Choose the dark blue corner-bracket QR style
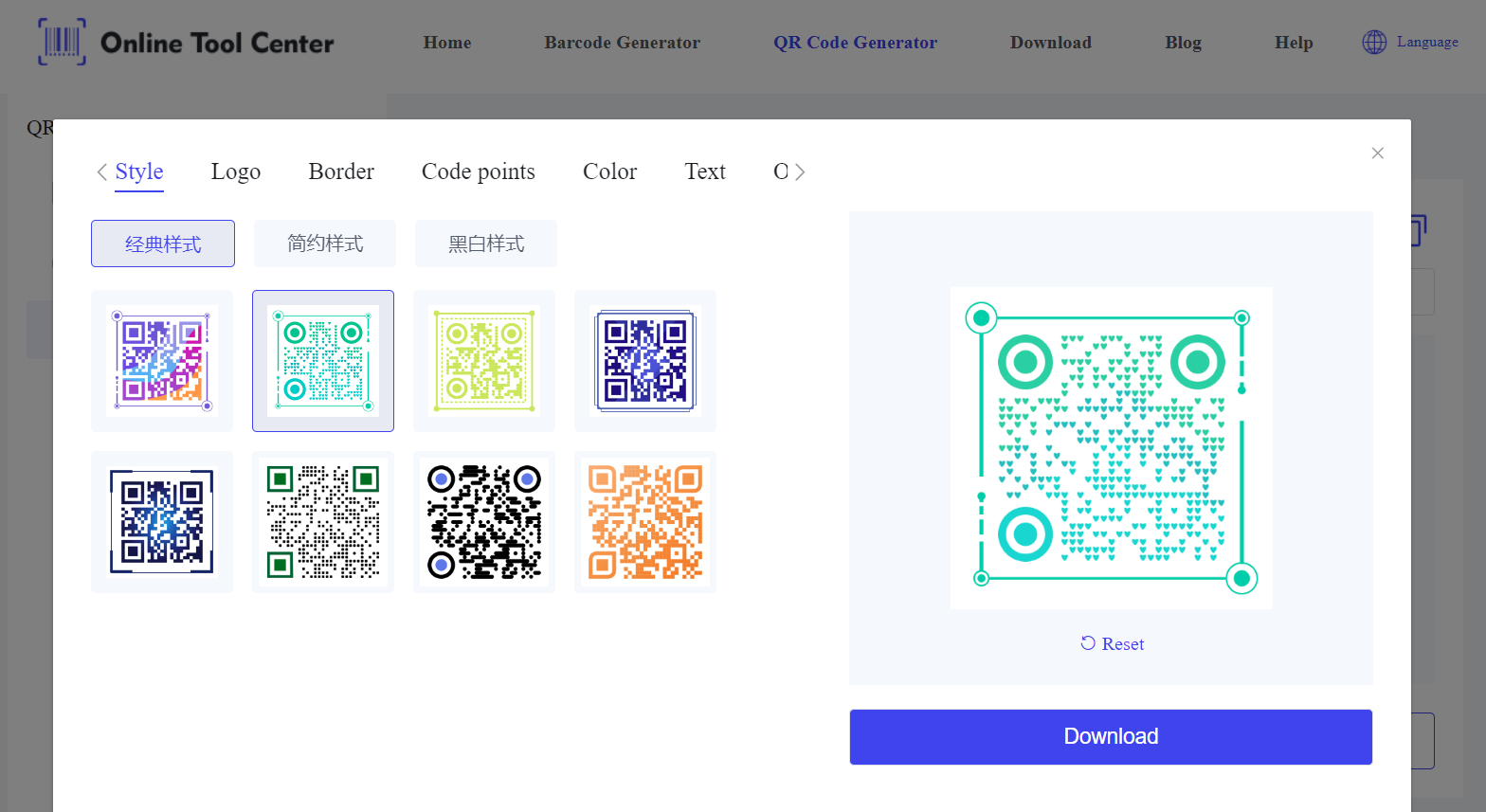 click(x=162, y=522)
